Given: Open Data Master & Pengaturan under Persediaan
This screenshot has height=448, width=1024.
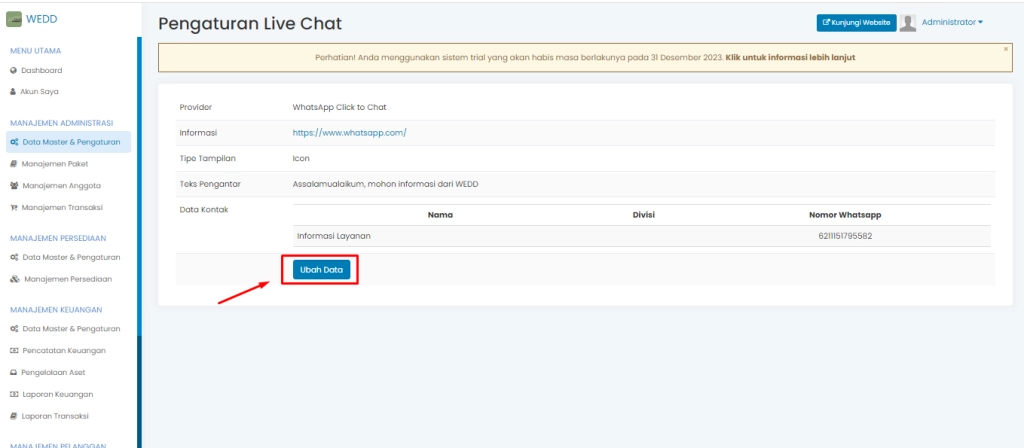Looking at the screenshot, I should 70,257.
